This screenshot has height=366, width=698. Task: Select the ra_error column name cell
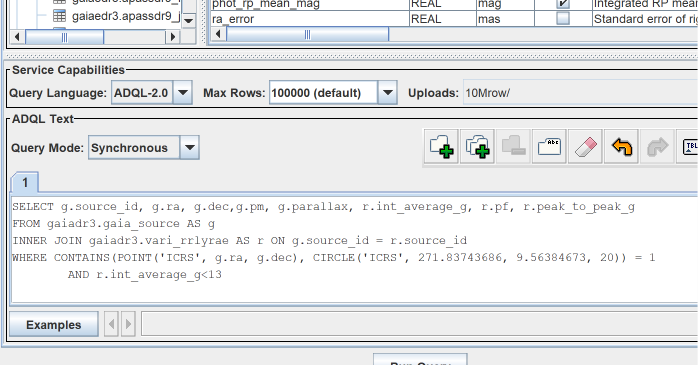click(309, 19)
